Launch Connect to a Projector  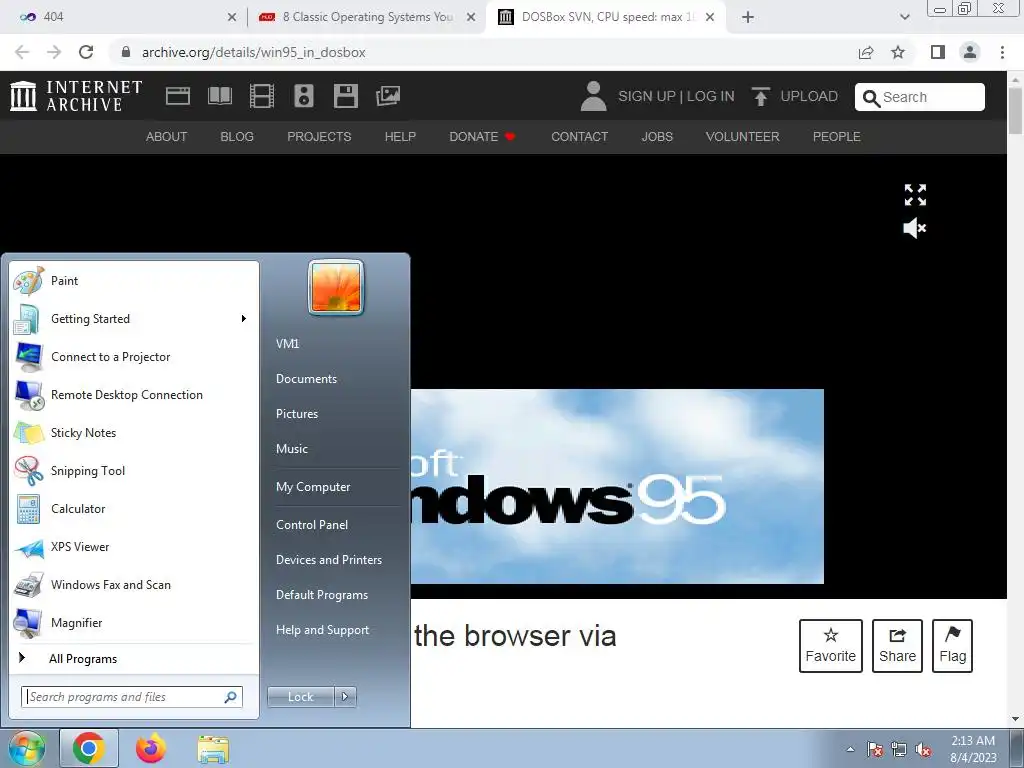click(x=134, y=357)
